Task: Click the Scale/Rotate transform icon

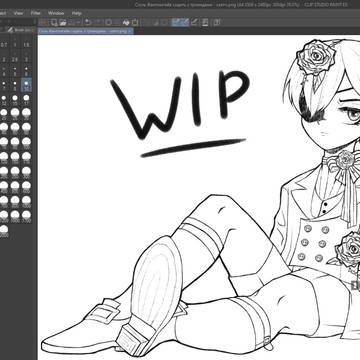Action: tap(135, 22)
